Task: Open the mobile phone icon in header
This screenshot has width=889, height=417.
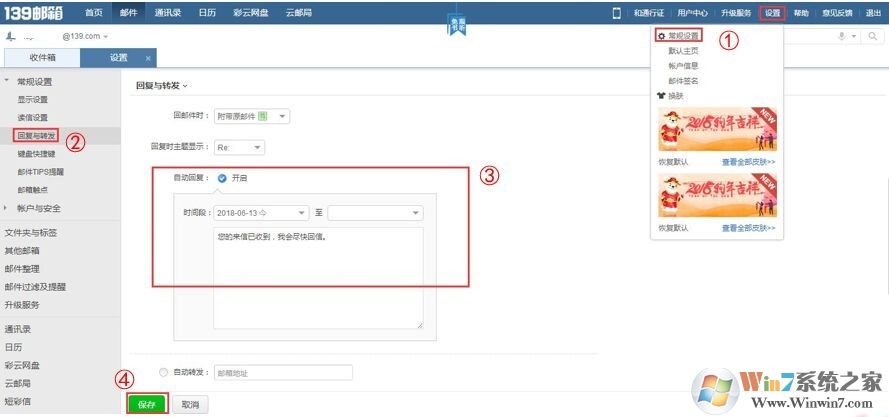Action: point(616,13)
